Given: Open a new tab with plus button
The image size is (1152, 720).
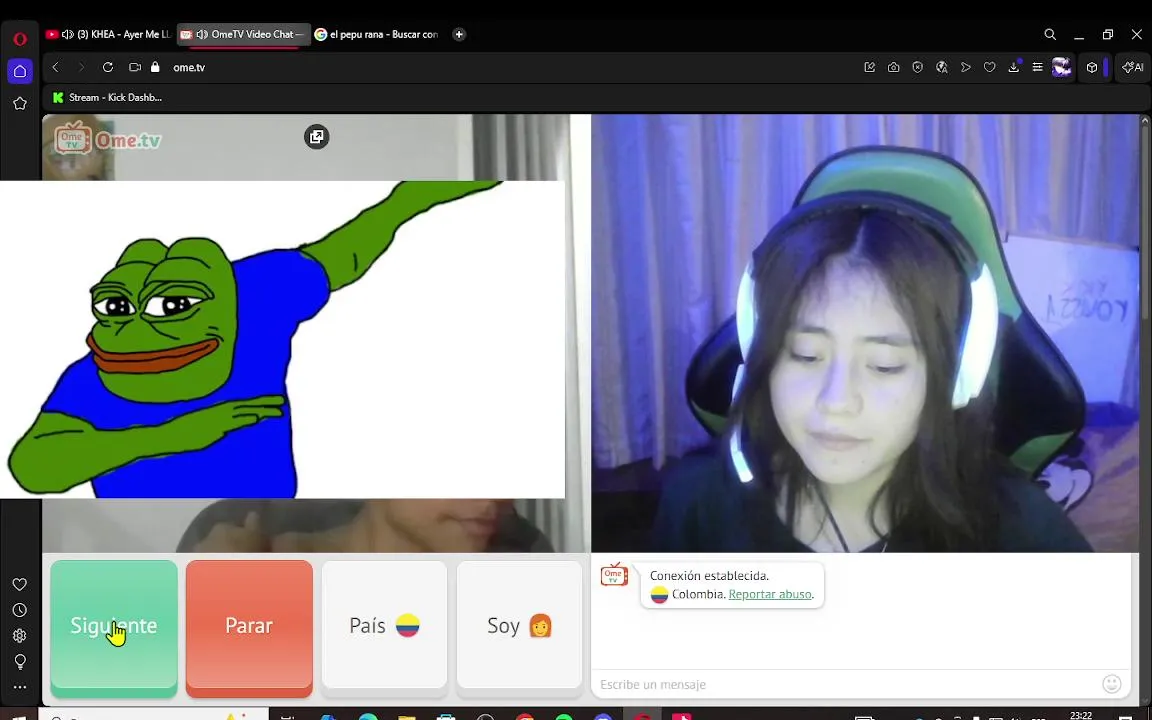Looking at the screenshot, I should point(458,35).
